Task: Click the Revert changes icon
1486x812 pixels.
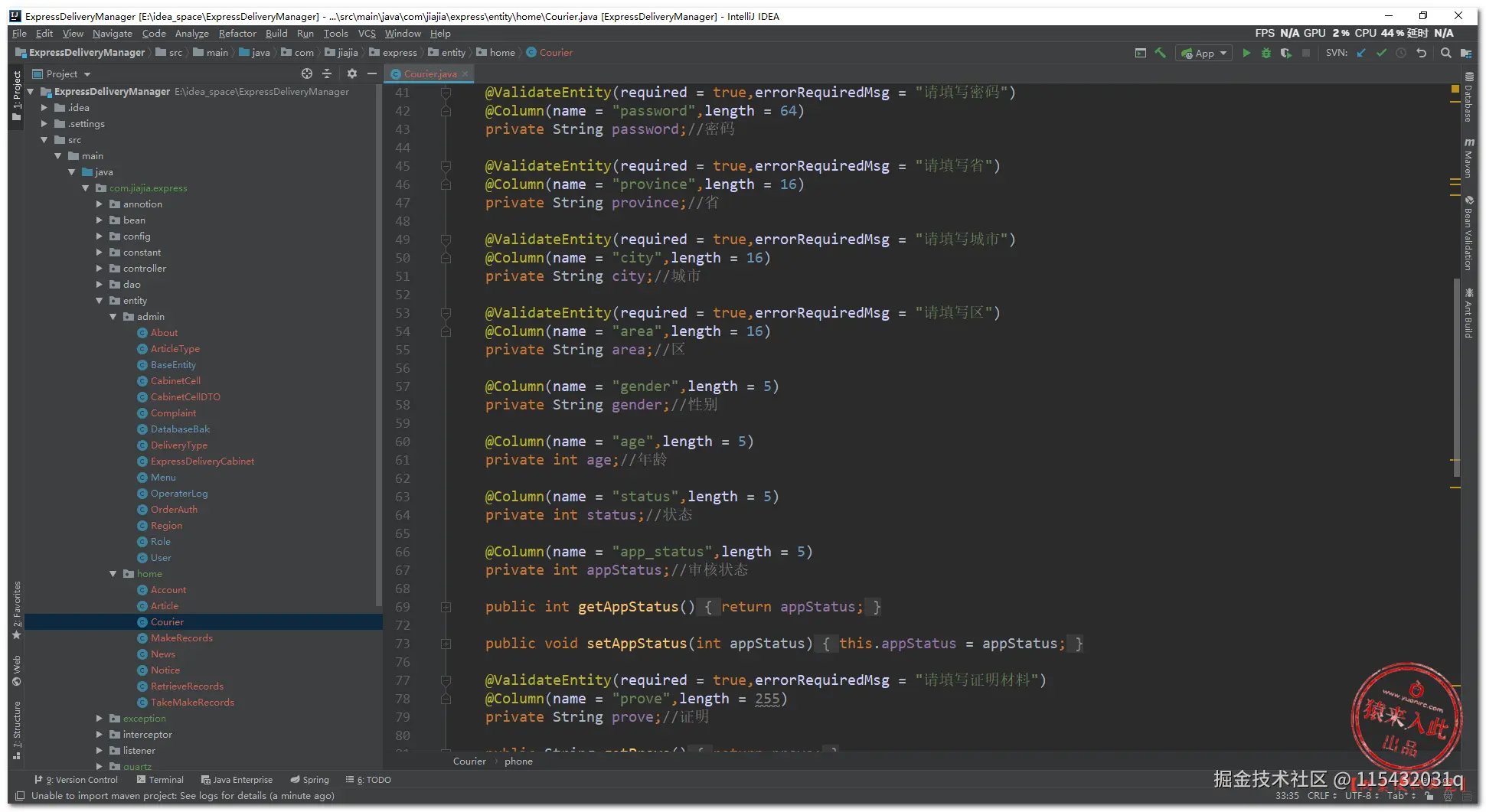Action: tap(1422, 53)
